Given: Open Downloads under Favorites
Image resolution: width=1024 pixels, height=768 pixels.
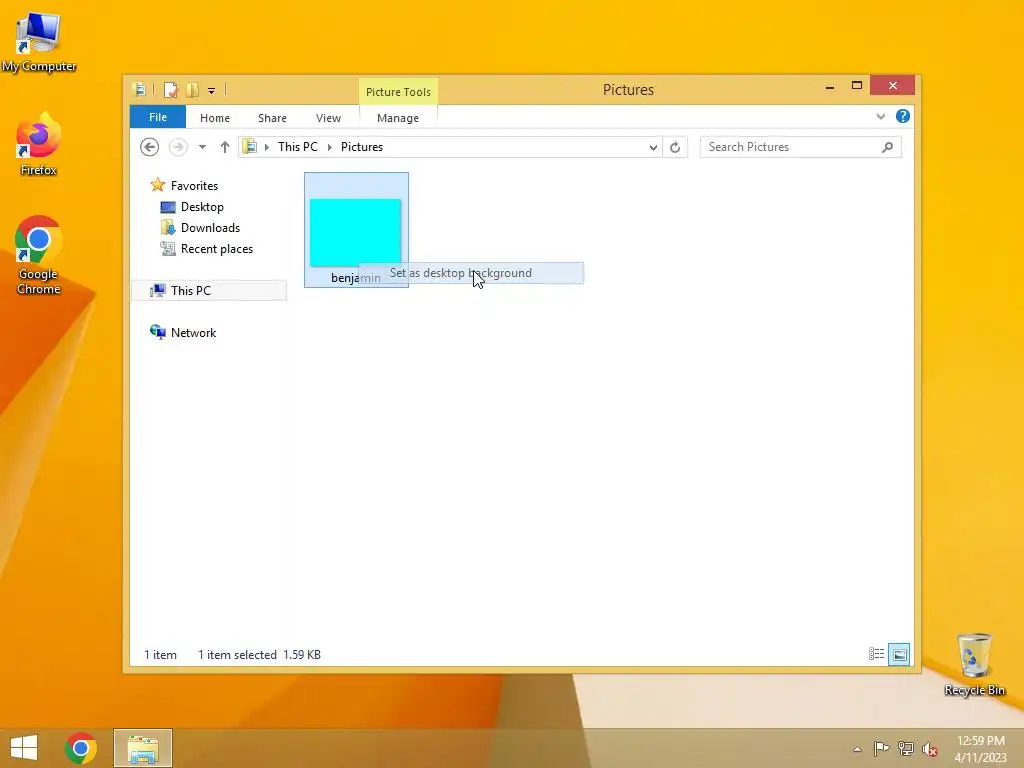Looking at the screenshot, I should (200, 228).
